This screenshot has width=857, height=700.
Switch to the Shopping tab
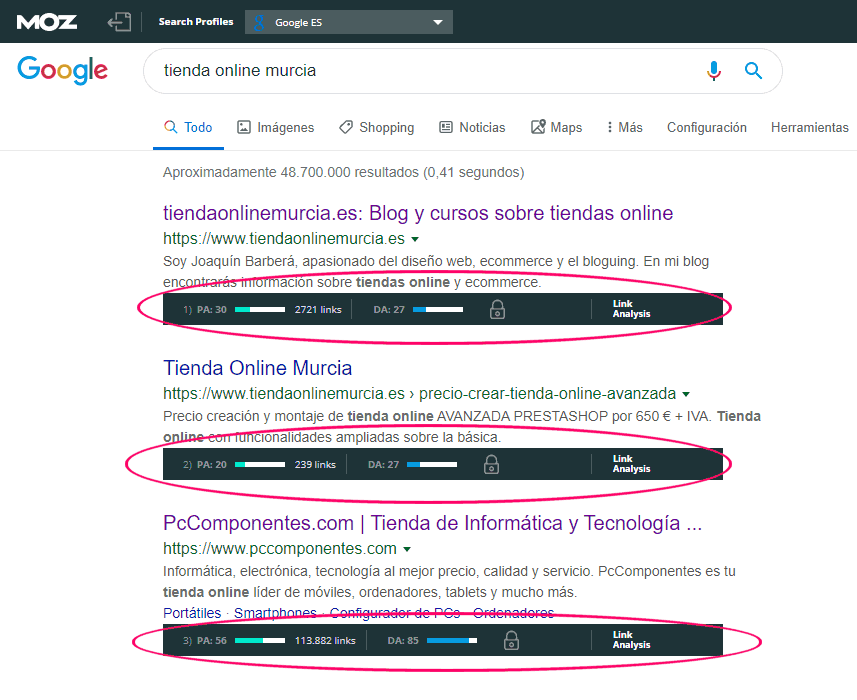(377, 127)
